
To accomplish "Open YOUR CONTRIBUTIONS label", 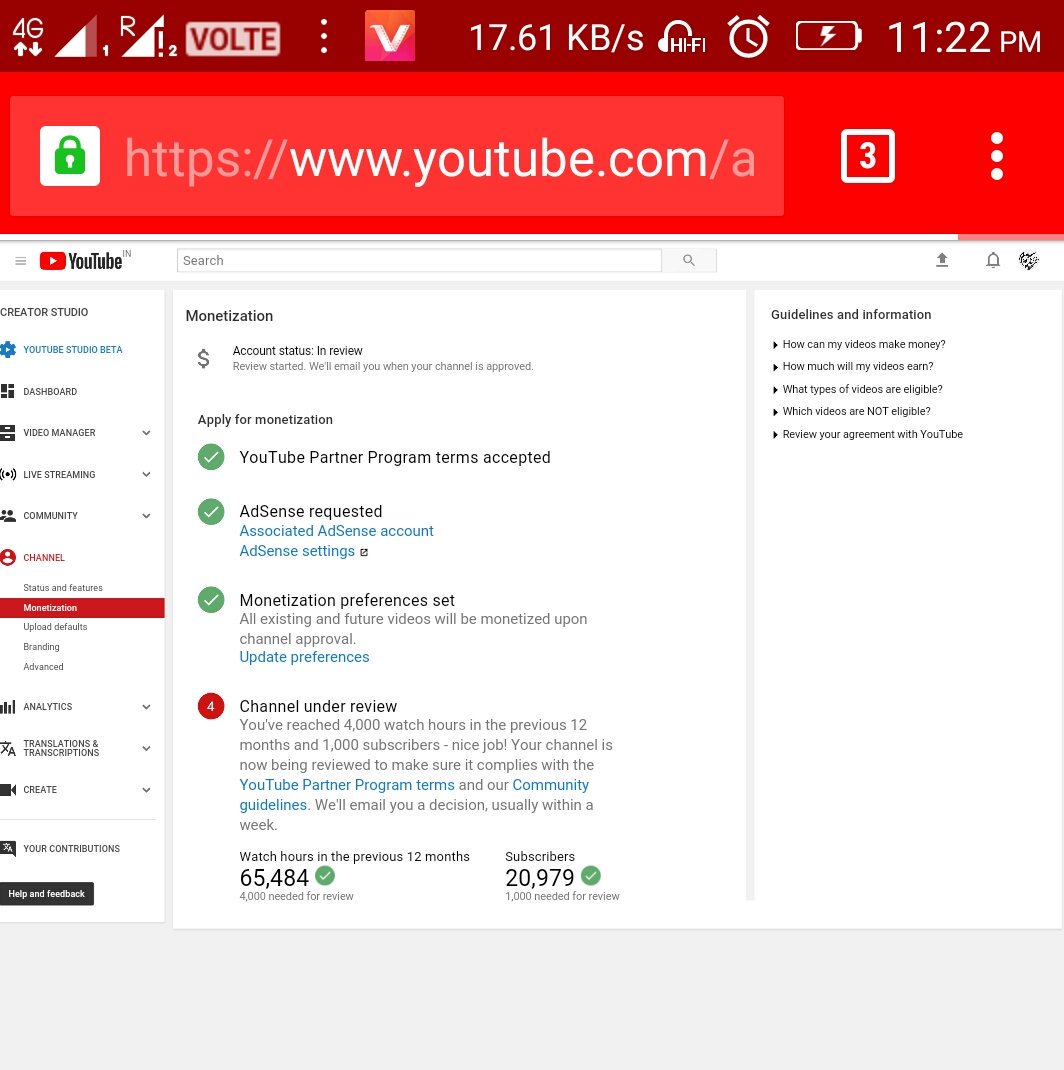I will 71,848.
